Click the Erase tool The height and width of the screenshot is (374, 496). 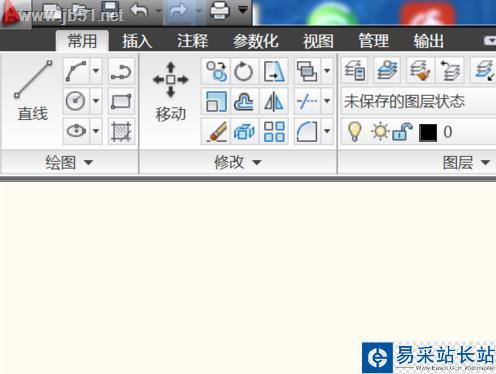[216, 131]
